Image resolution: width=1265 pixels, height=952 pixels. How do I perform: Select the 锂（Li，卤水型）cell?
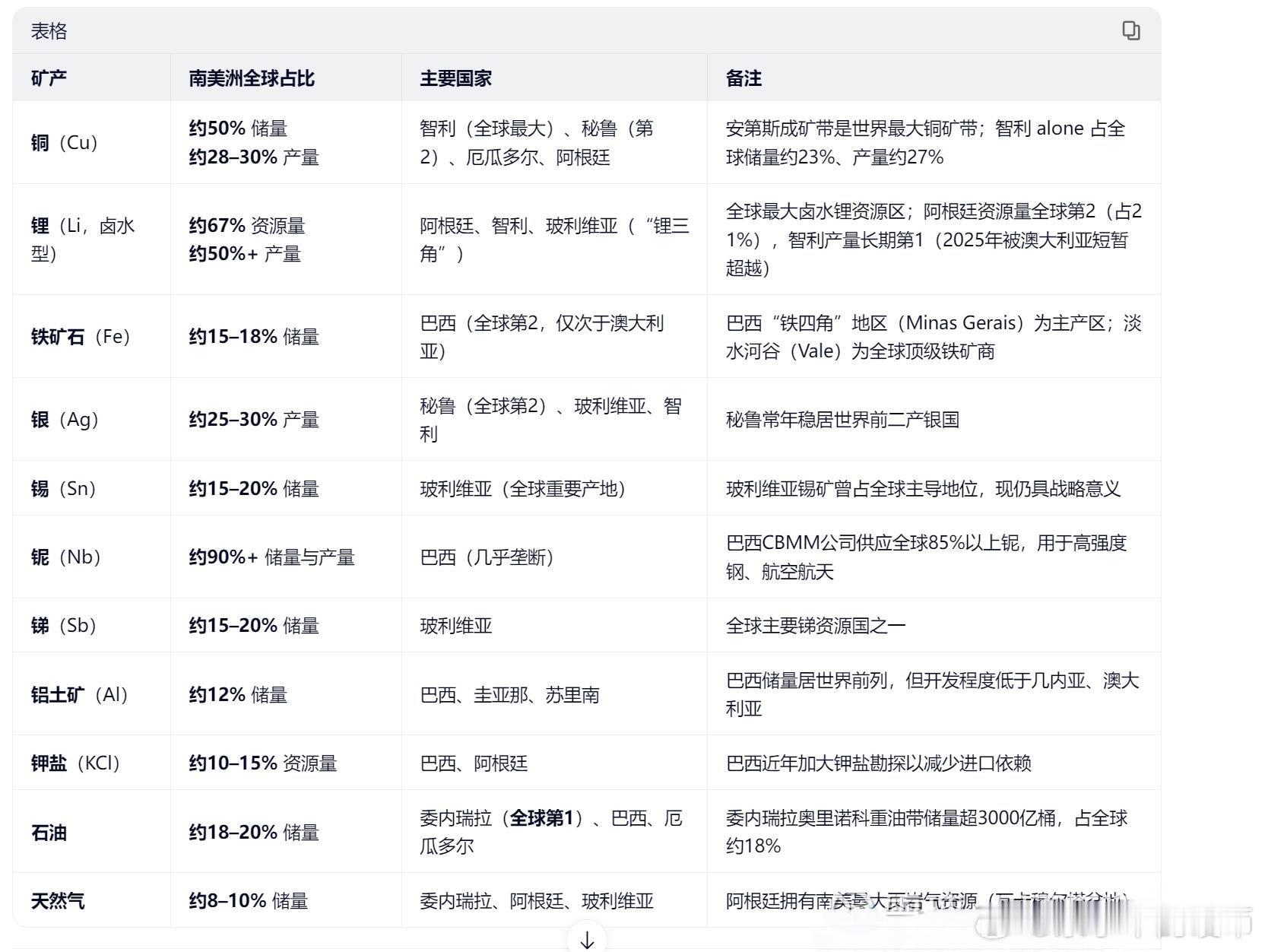click(x=76, y=239)
